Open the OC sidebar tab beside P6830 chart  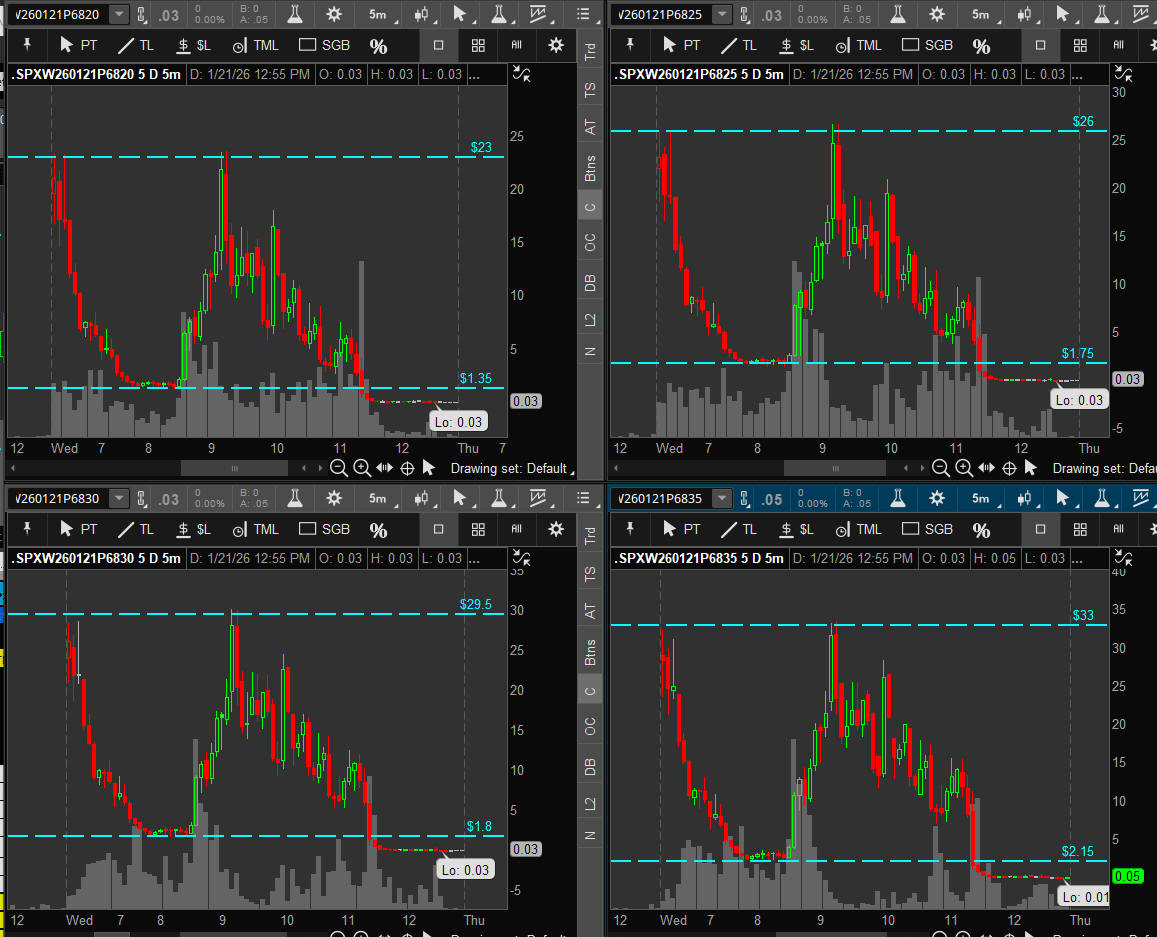point(590,725)
